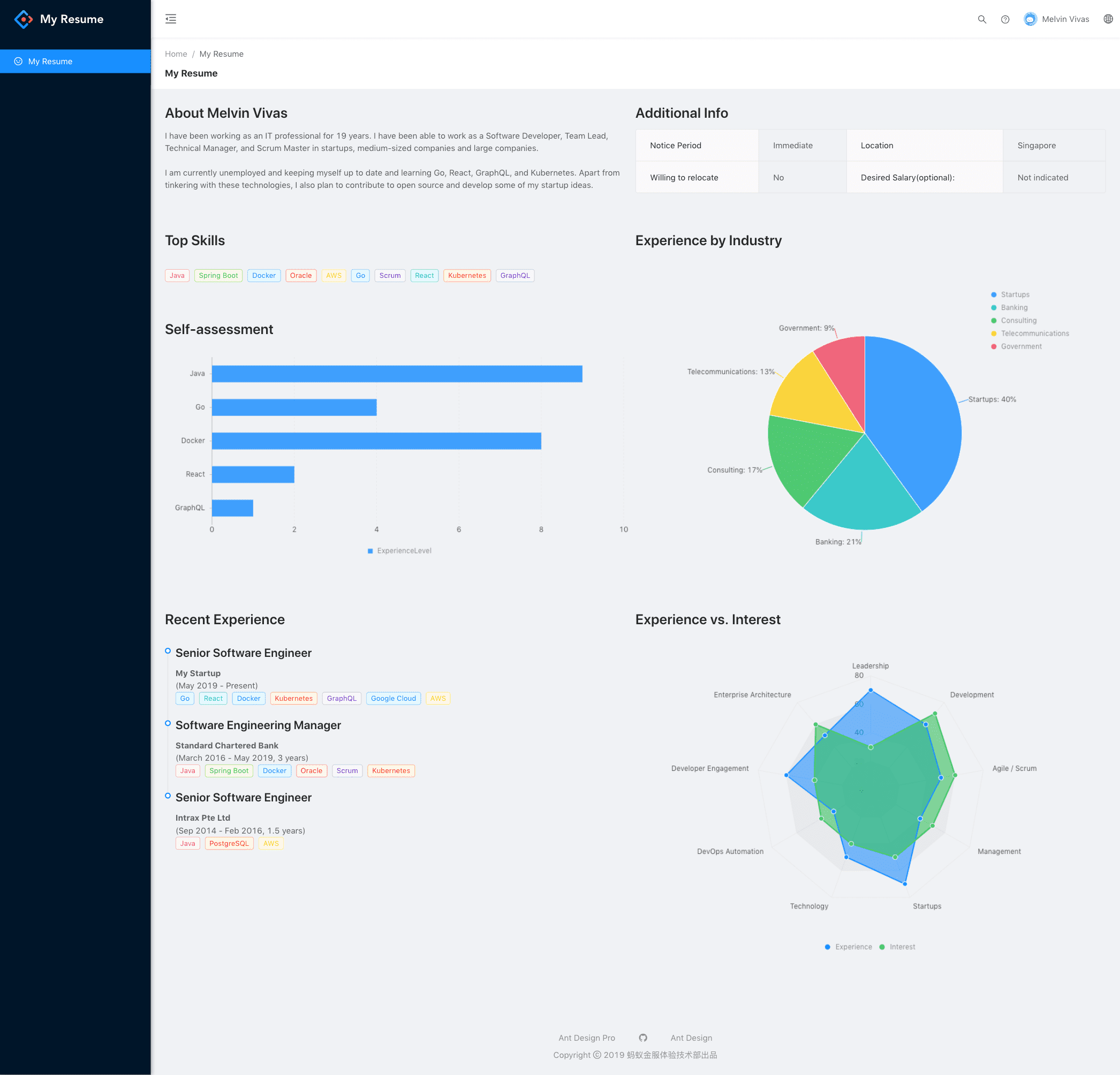Toggle the Government legend item
The height and width of the screenshot is (1075, 1120).
point(1016,346)
